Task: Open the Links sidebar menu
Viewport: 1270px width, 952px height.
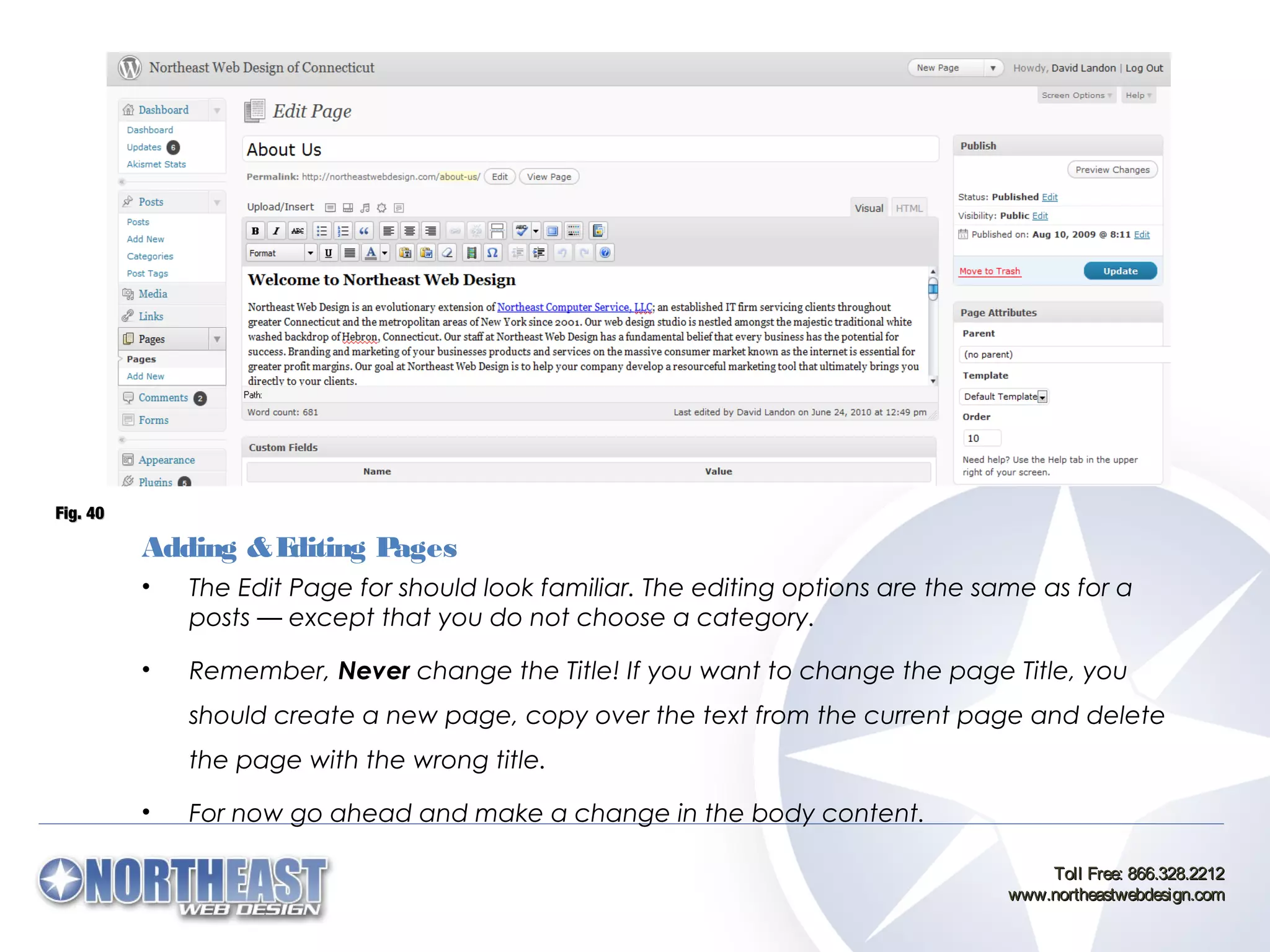Action: tap(151, 317)
